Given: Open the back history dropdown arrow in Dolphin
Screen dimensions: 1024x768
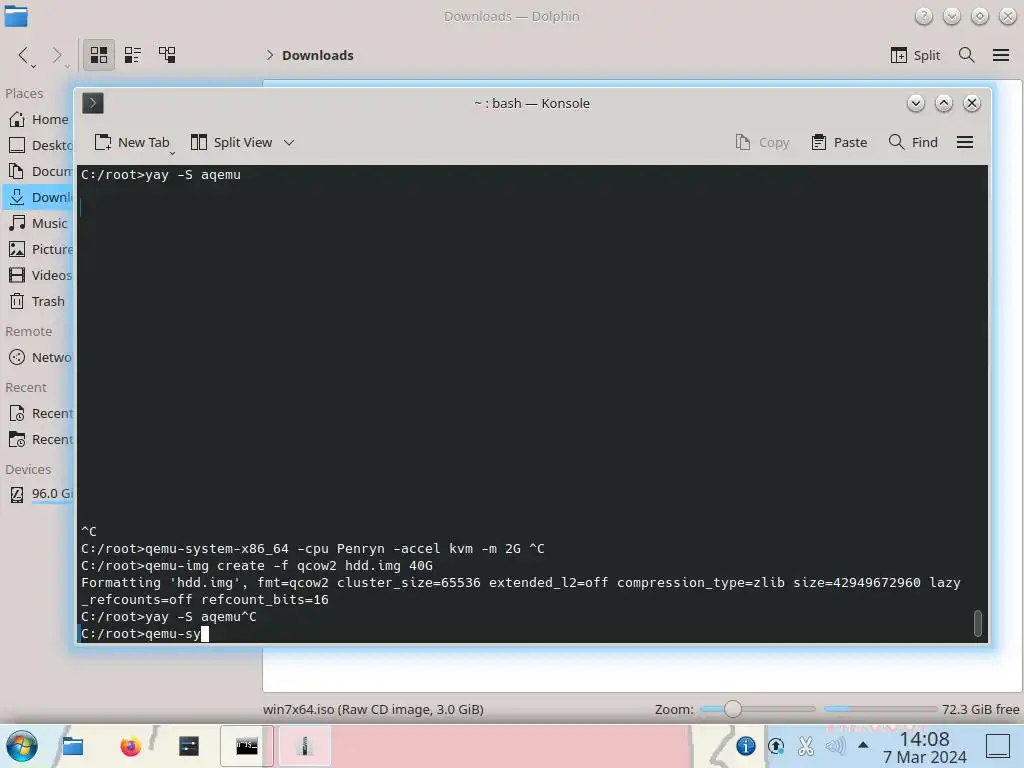Looking at the screenshot, I should [x=33, y=66].
